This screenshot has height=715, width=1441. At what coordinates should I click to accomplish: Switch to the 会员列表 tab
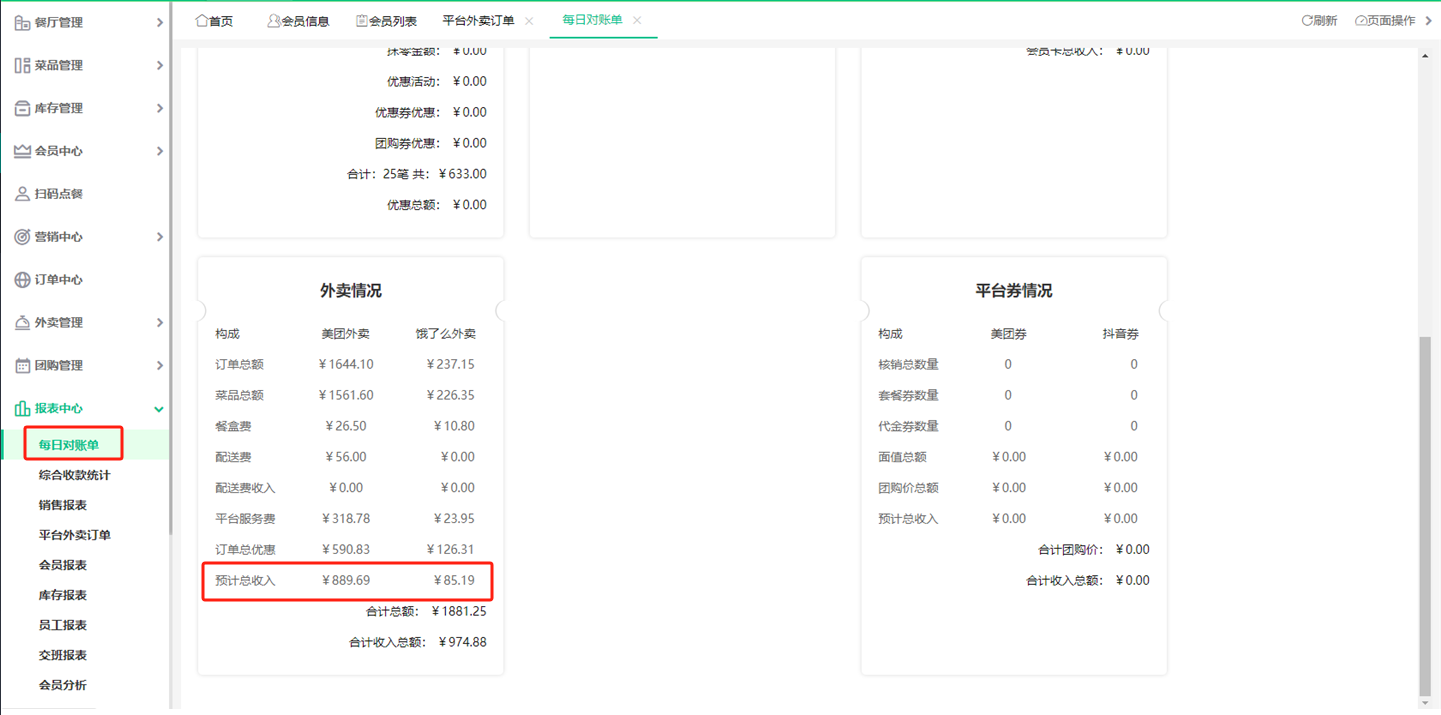[387, 19]
